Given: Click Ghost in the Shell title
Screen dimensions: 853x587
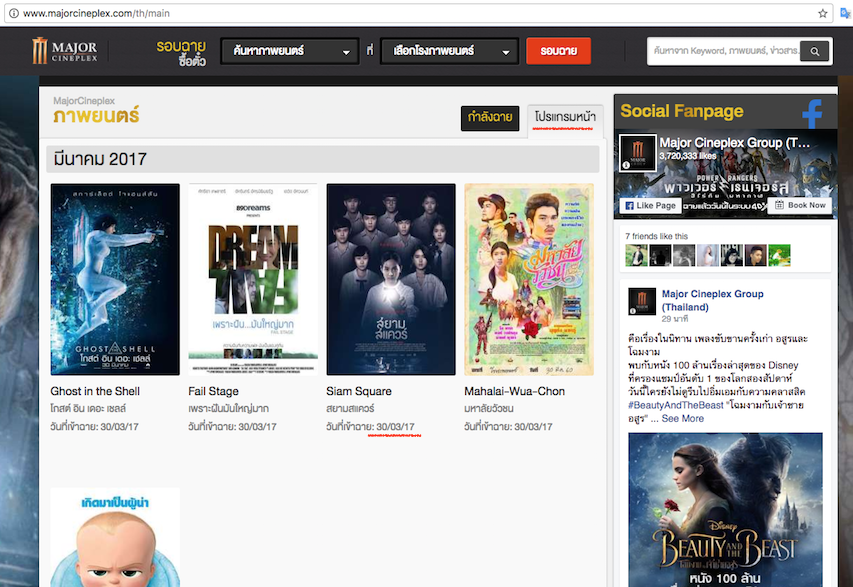Looking at the screenshot, I should click(95, 391).
